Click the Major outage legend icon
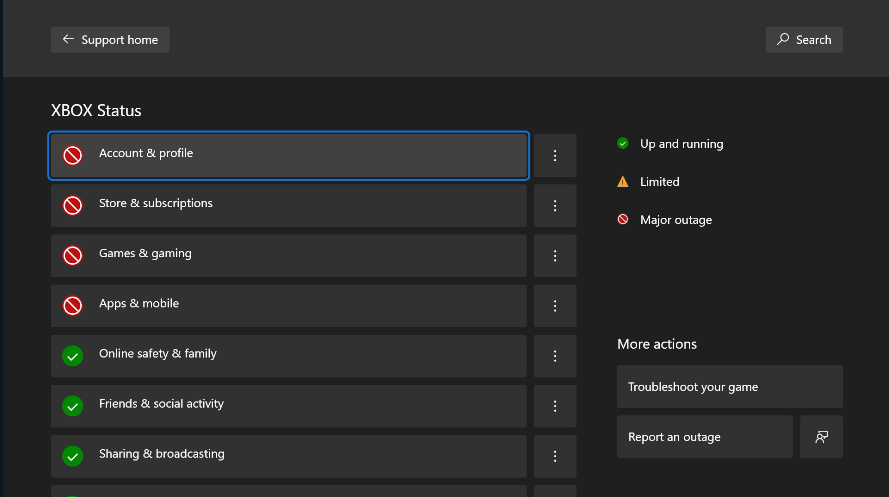 623,219
